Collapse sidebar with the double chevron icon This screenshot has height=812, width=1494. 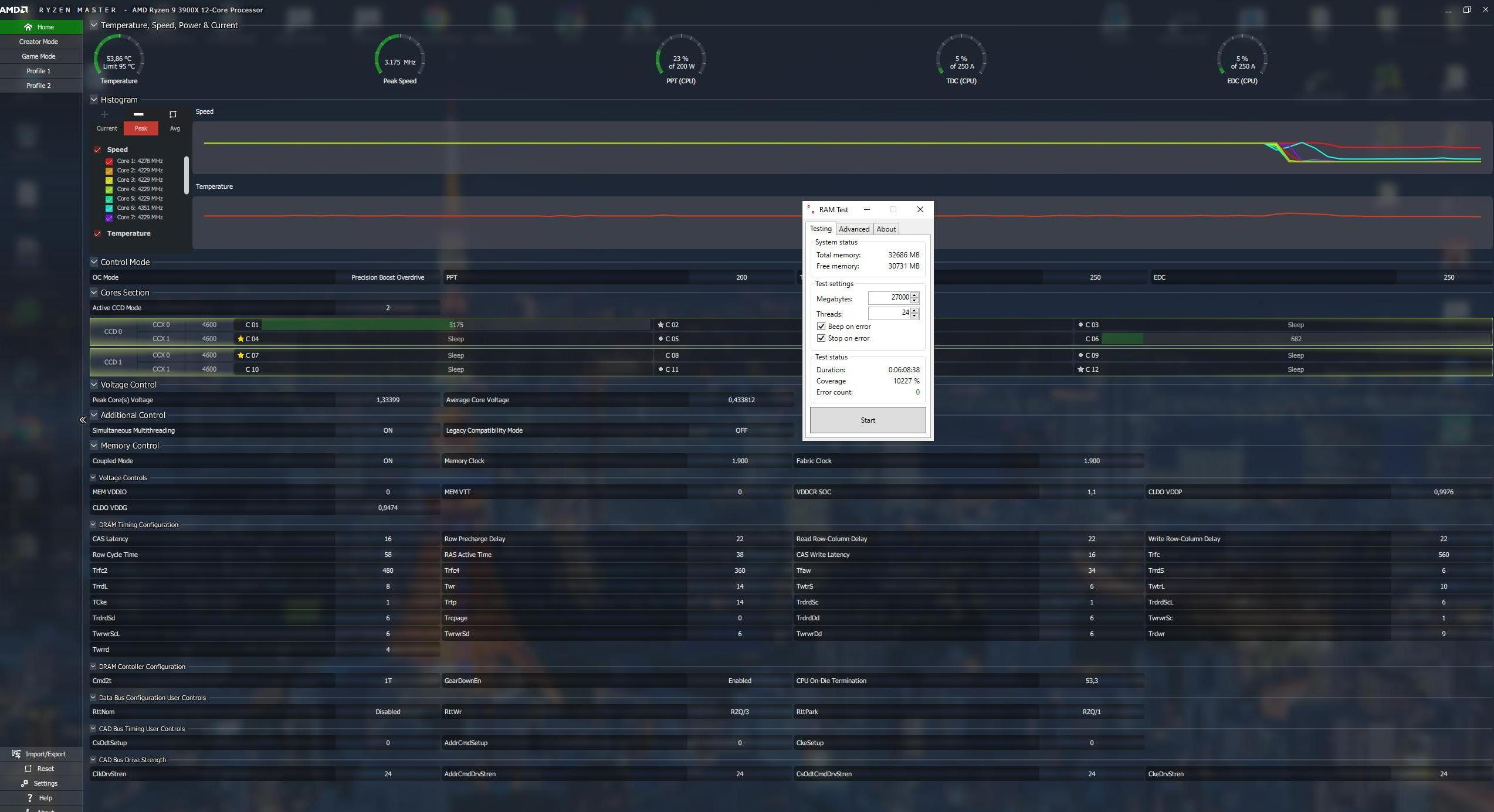[82, 420]
